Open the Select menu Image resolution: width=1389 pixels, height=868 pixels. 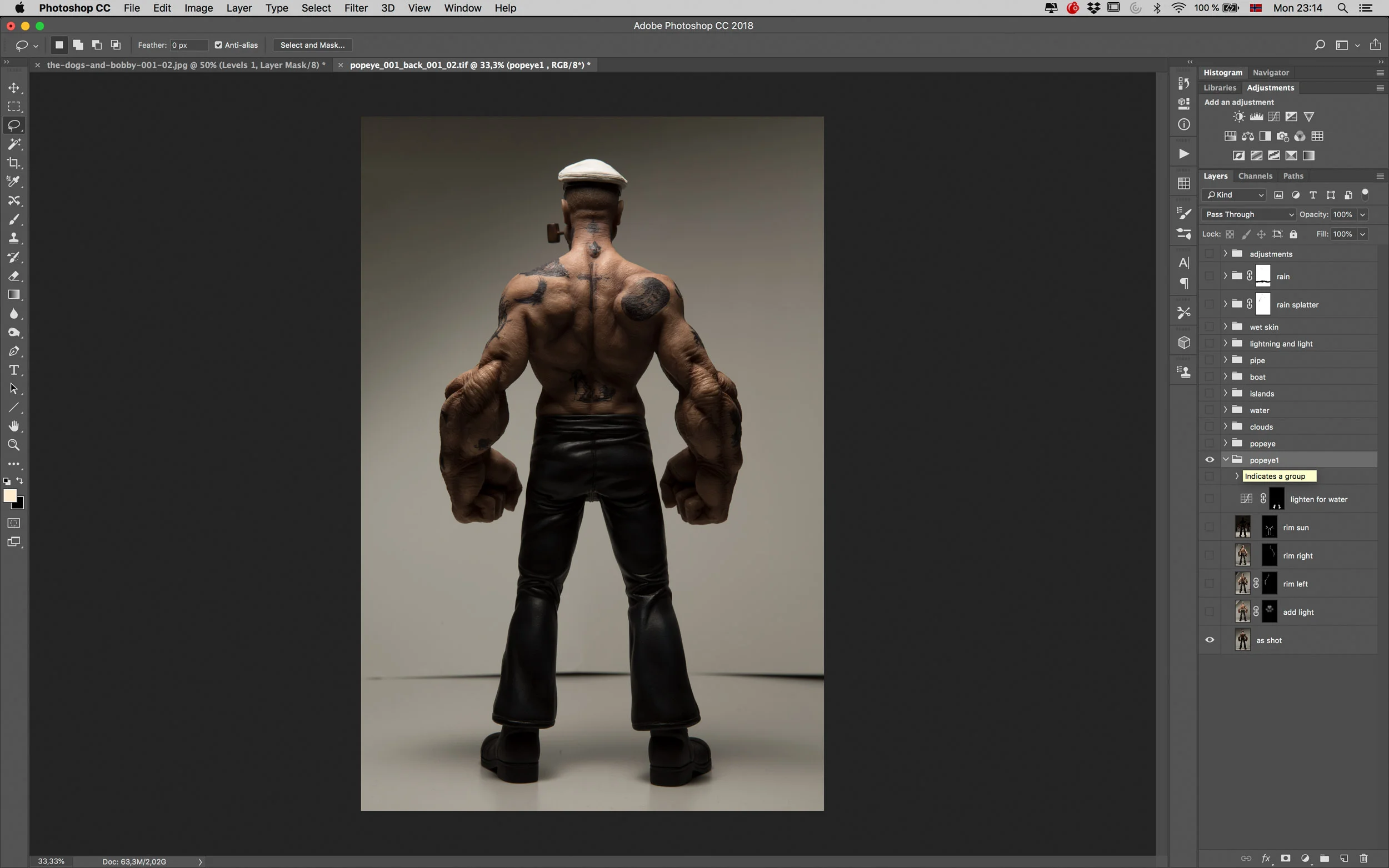click(x=316, y=8)
